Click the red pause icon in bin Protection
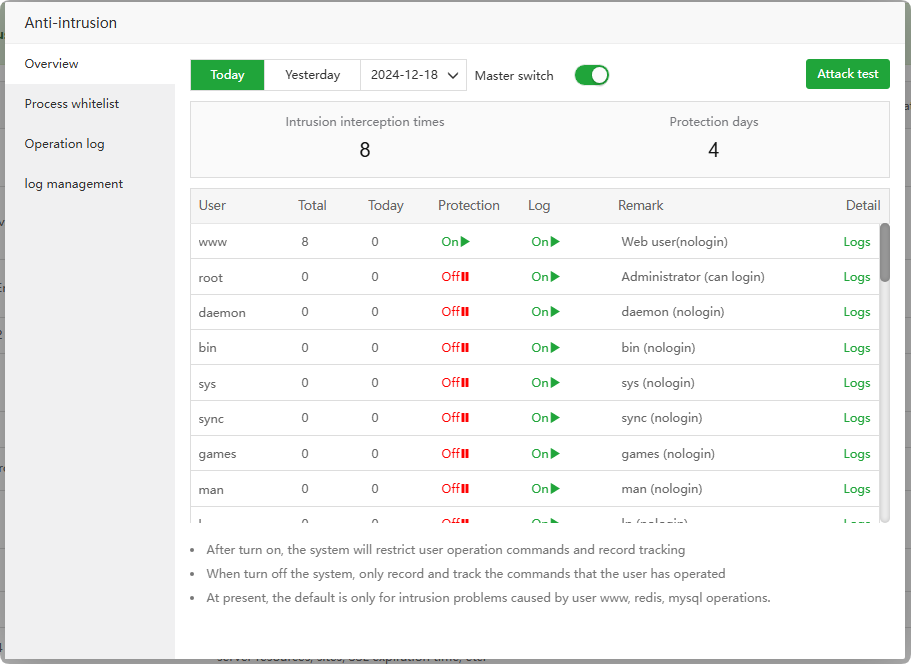This screenshot has height=664, width=911. (465, 348)
